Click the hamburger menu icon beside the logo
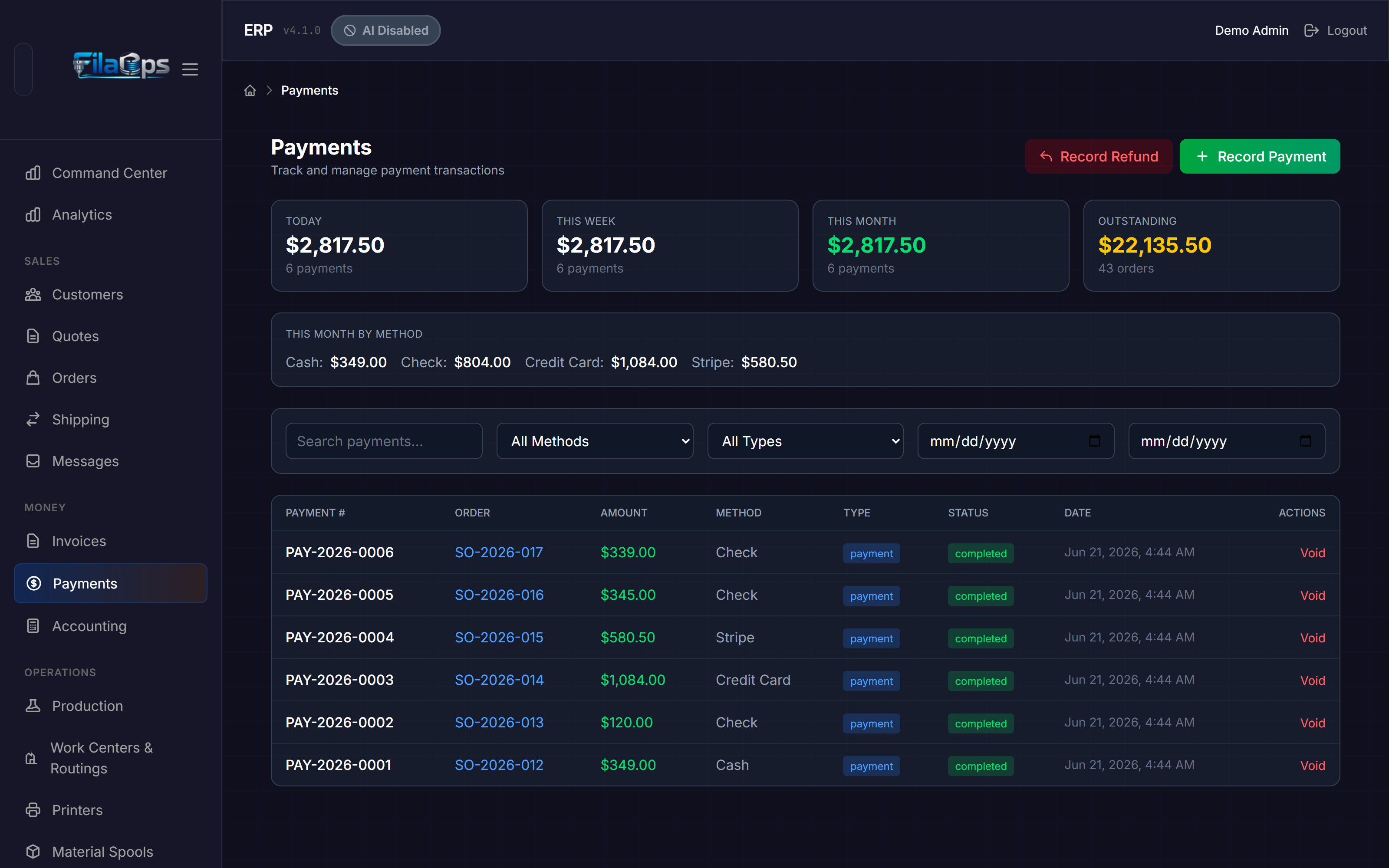This screenshot has width=1389, height=868. pos(190,69)
